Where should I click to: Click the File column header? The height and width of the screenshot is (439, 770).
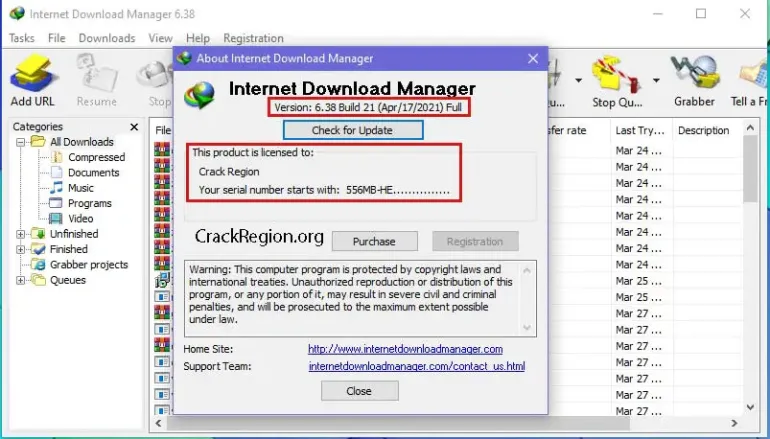point(163,130)
